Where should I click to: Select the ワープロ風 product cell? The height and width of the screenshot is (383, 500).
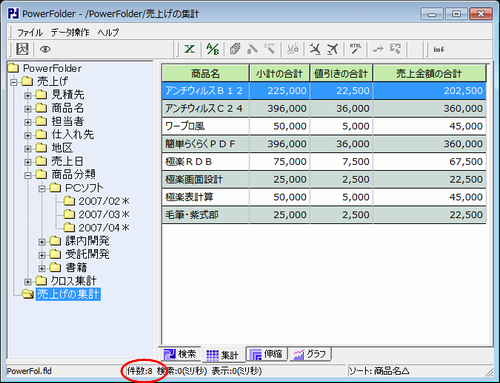pos(205,126)
